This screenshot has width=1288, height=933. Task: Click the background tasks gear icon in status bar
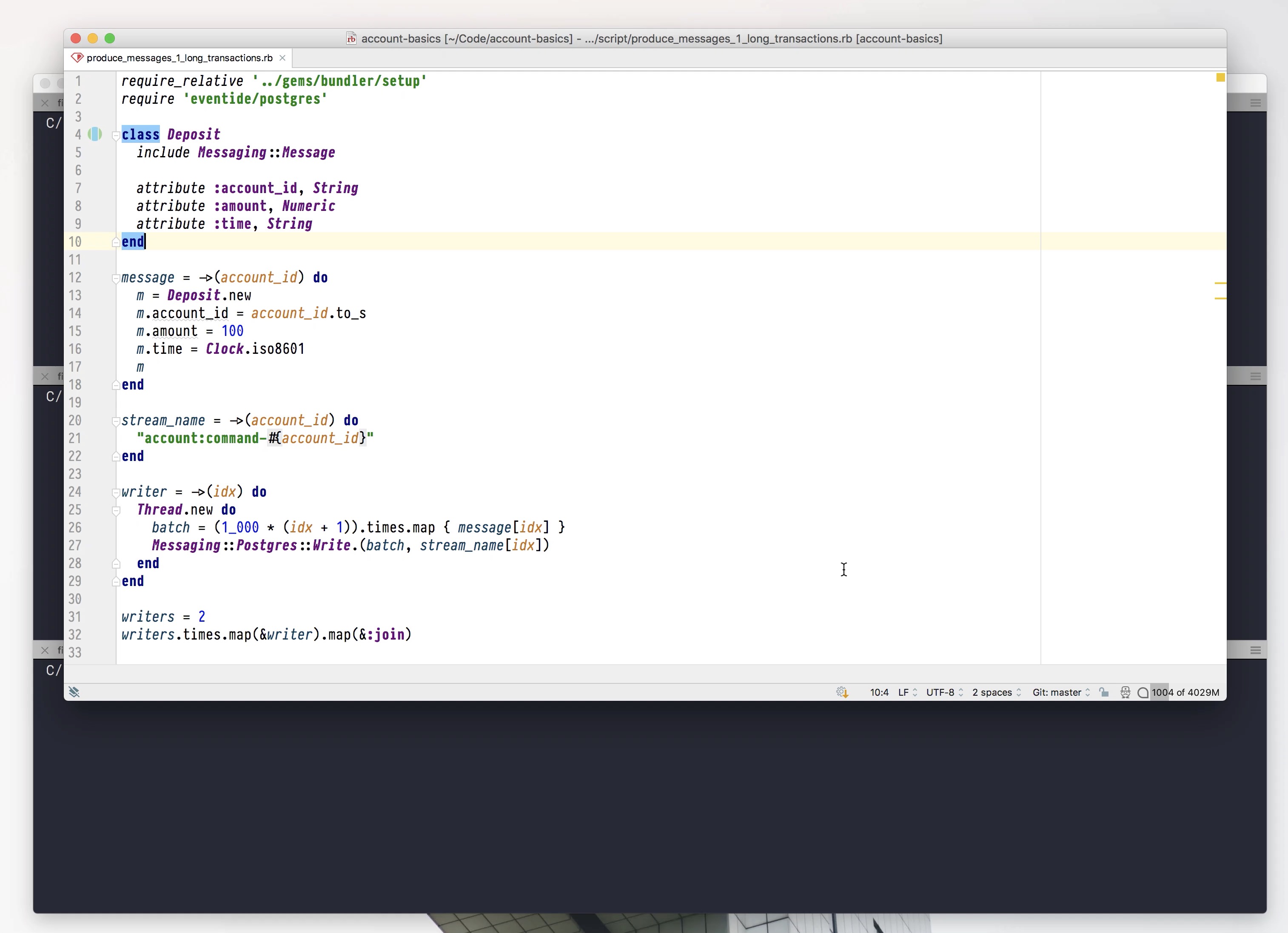[x=842, y=691]
